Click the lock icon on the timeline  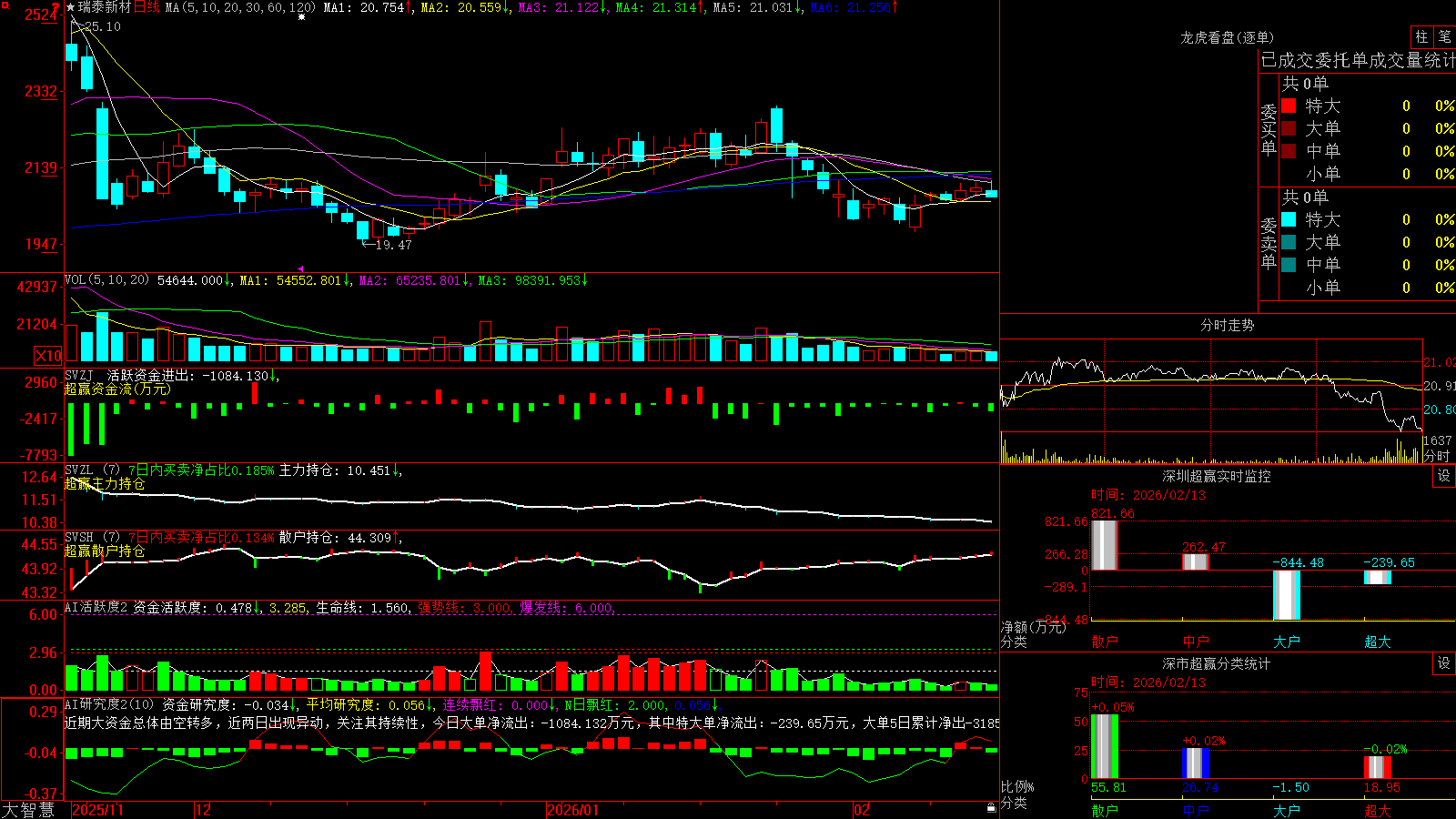tap(992, 807)
